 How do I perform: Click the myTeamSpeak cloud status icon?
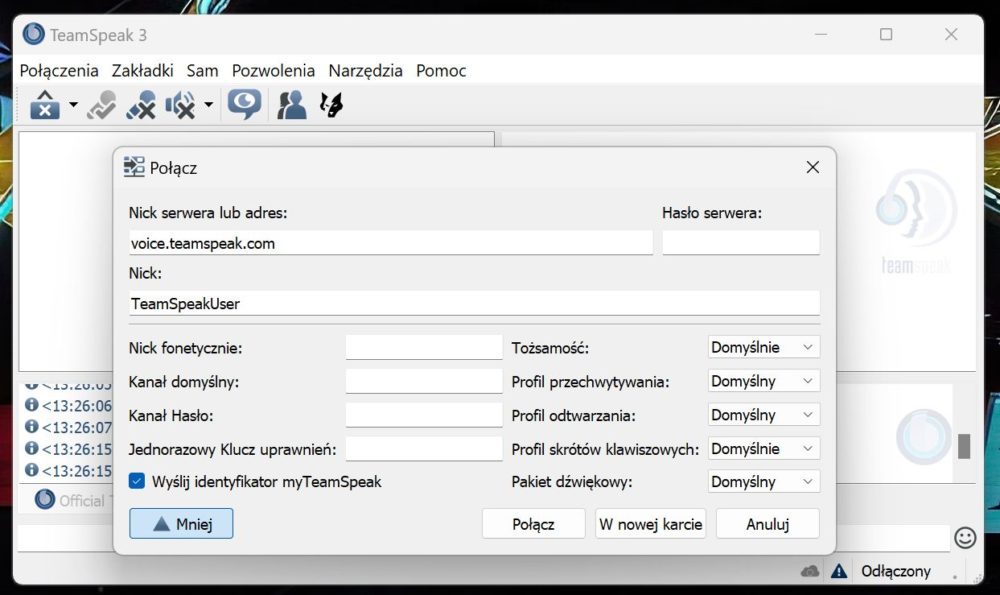click(810, 571)
